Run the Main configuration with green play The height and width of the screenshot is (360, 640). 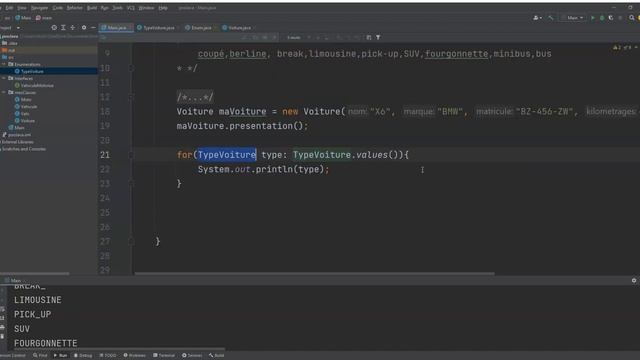[593, 18]
